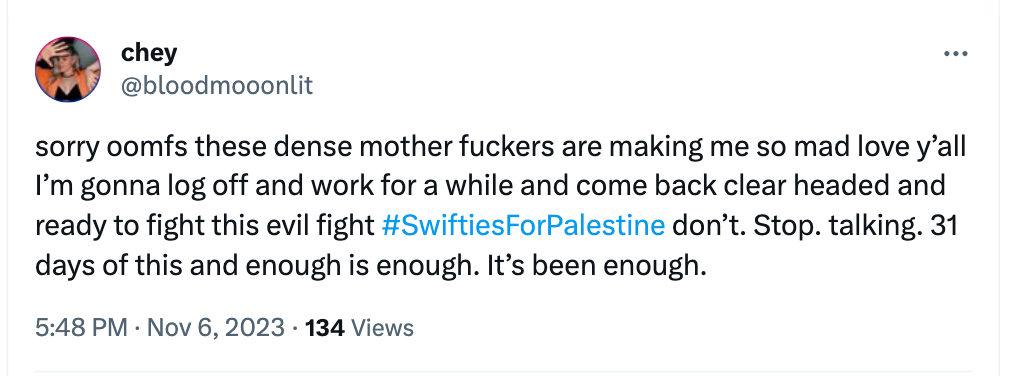The height and width of the screenshot is (376, 1020).
Task: Click the line "ready to fight this evil fight"
Action: (205, 226)
